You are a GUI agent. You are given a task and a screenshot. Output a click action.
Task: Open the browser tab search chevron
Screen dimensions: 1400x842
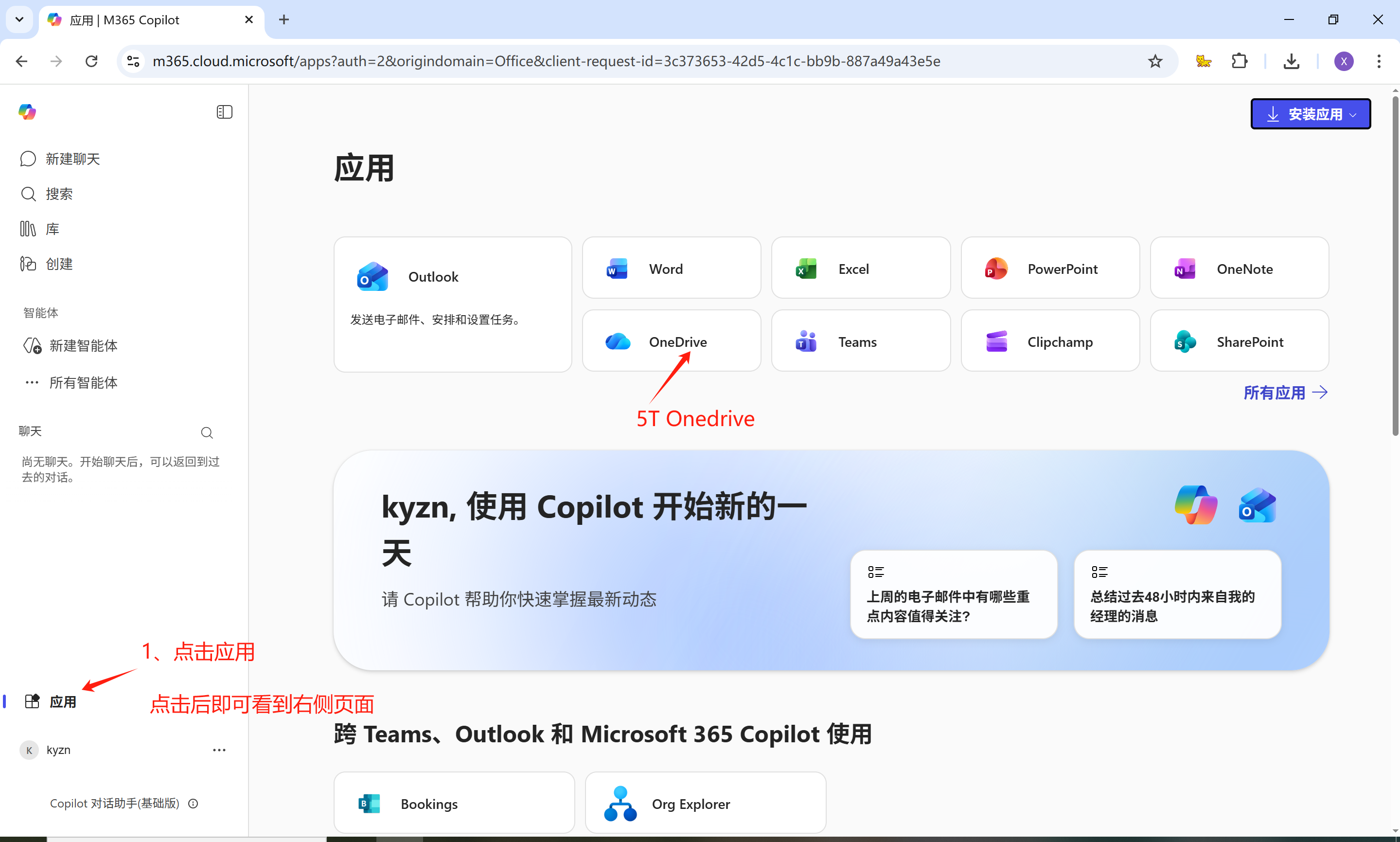pos(18,19)
